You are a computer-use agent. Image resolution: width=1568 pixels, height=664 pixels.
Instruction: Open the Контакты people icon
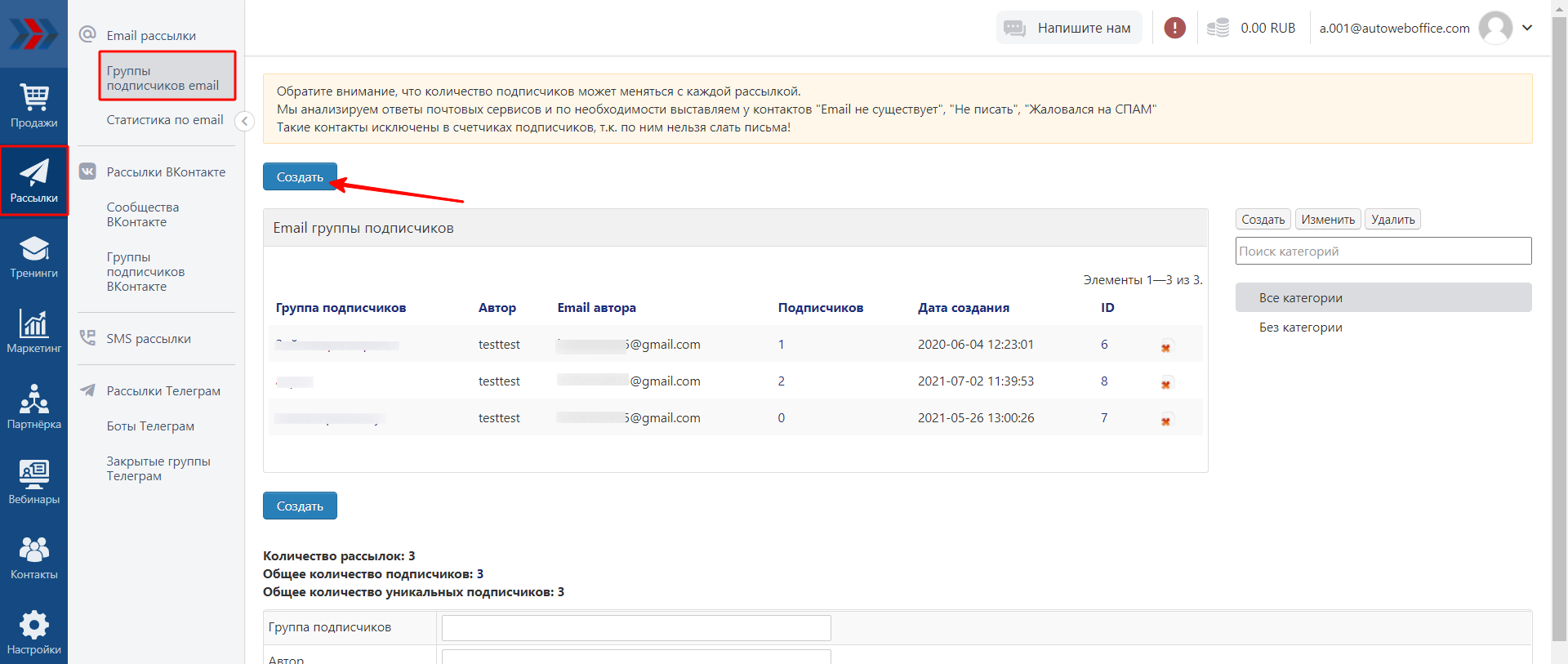pos(33,557)
